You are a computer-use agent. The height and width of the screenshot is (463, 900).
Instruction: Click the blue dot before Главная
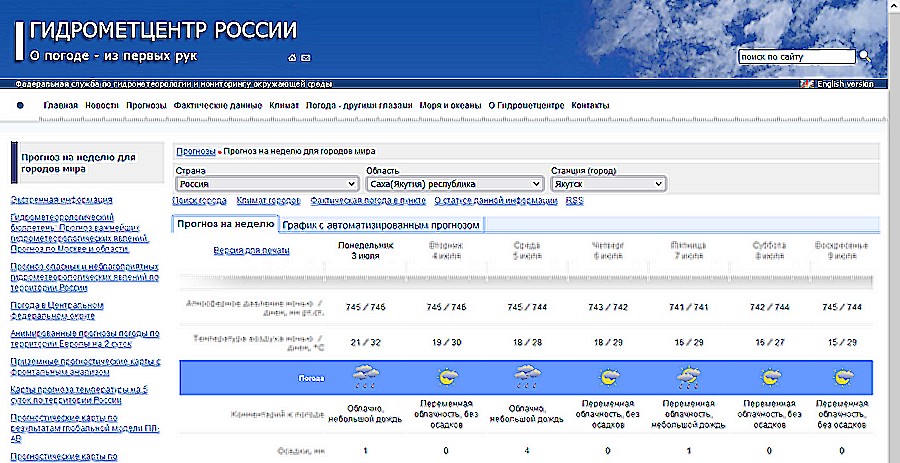(x=21, y=106)
